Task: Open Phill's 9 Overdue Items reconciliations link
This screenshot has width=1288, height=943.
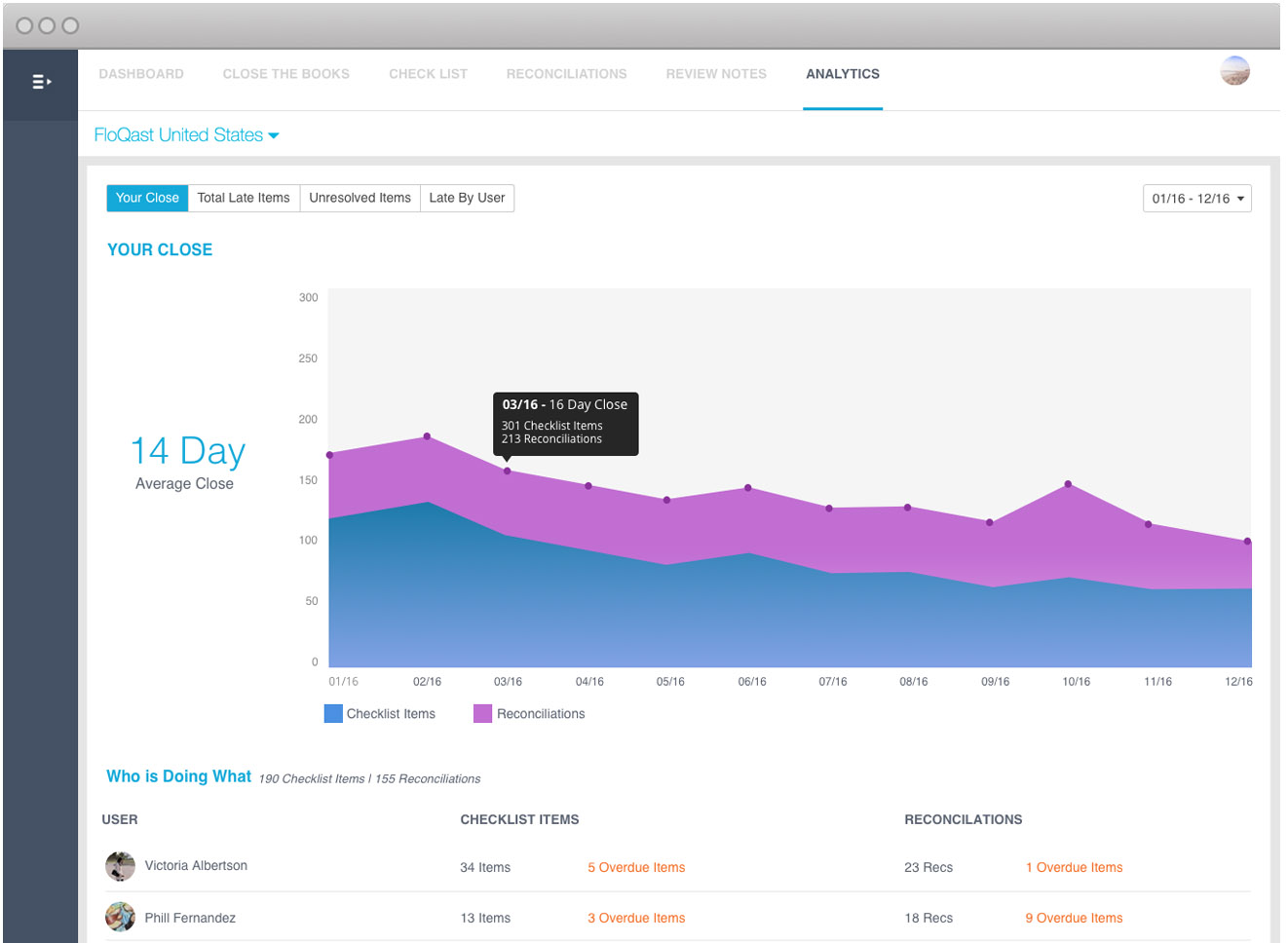Action: [1074, 919]
